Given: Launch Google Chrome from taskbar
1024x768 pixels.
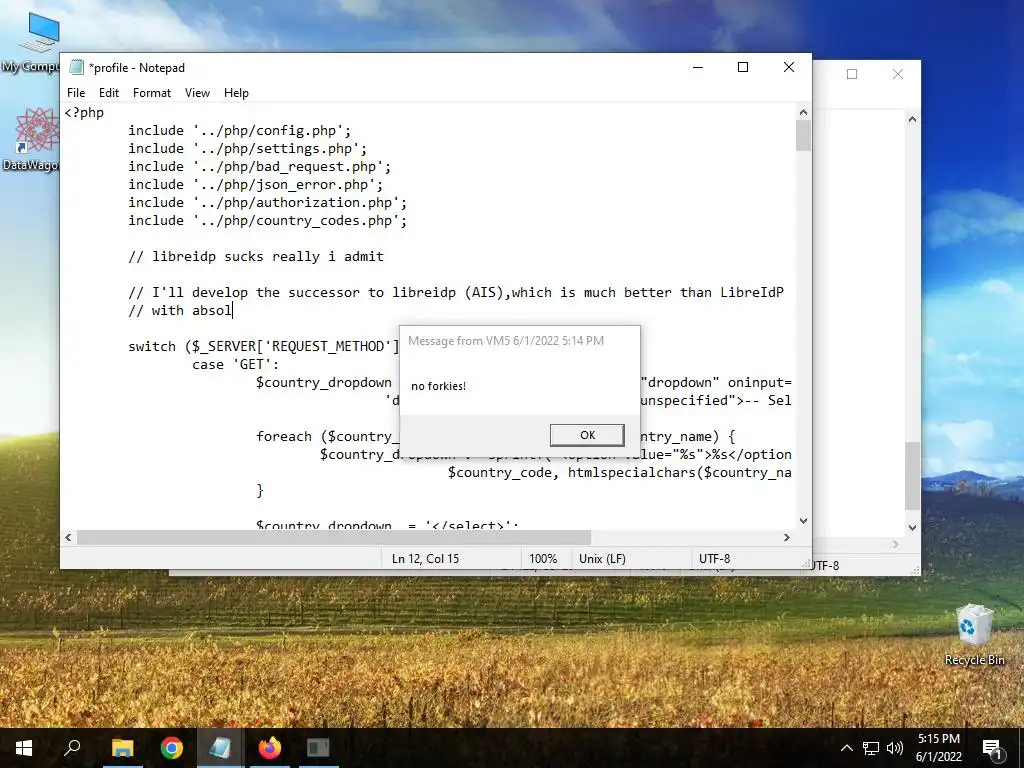Looking at the screenshot, I should coord(171,748).
